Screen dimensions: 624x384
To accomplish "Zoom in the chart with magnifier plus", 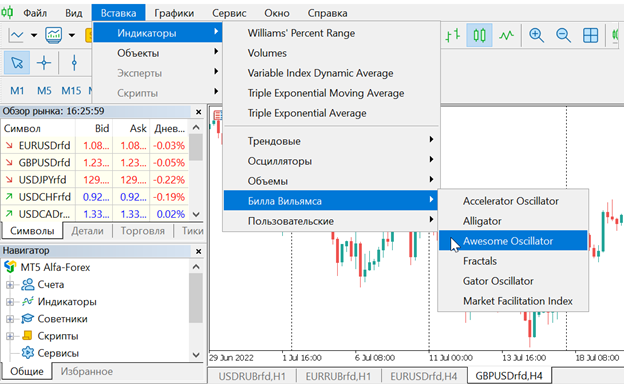I will click(x=536, y=35).
